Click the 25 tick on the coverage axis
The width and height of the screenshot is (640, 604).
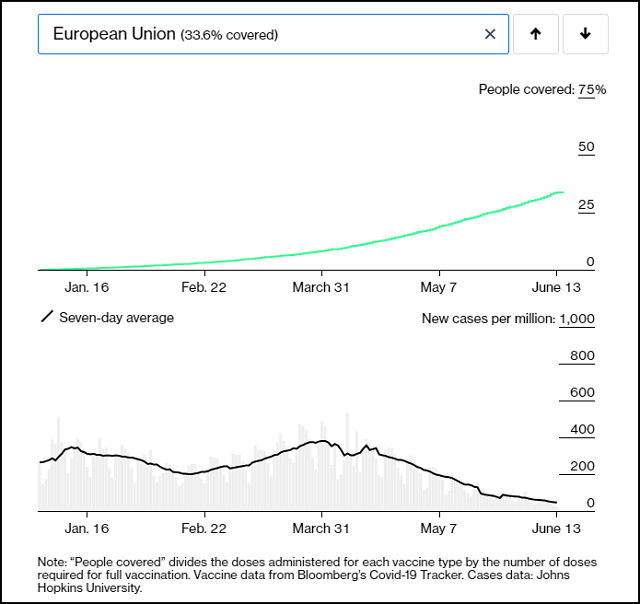point(586,204)
